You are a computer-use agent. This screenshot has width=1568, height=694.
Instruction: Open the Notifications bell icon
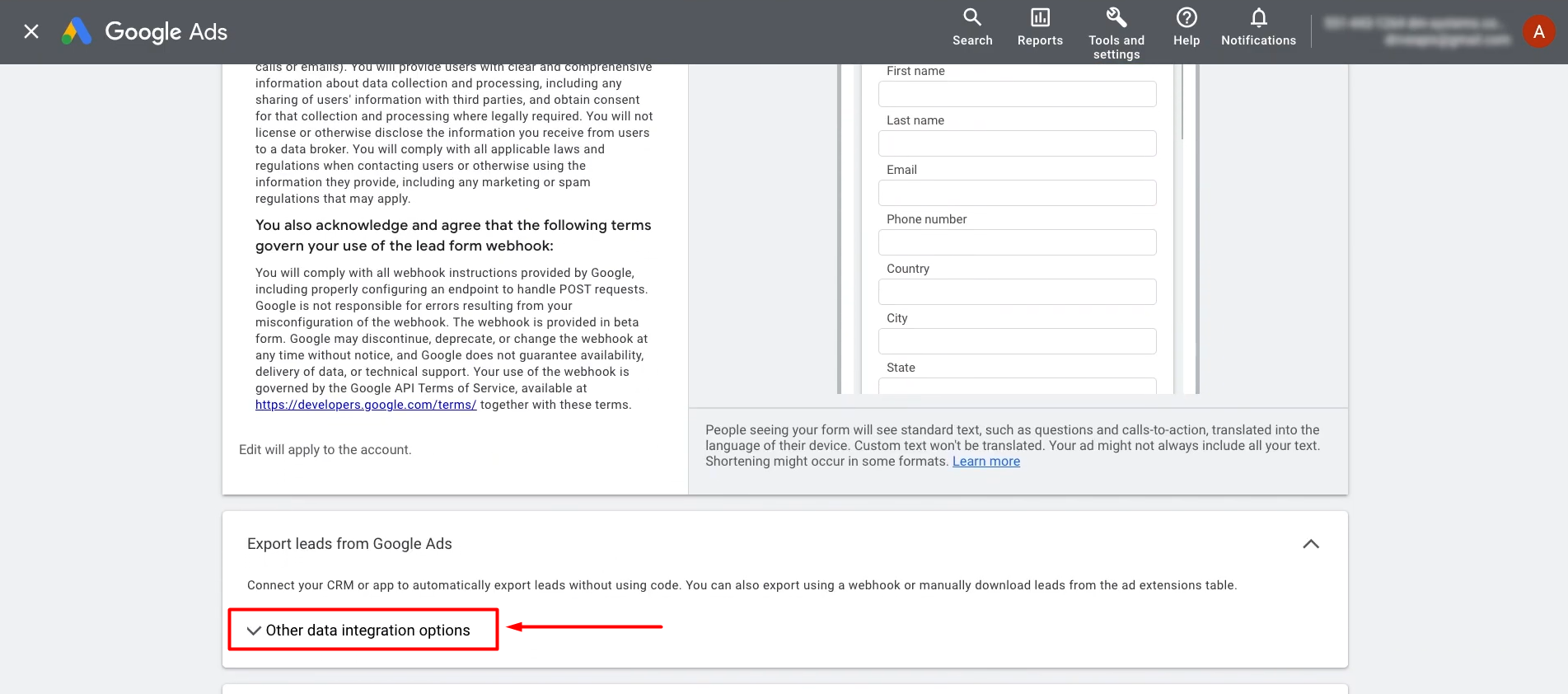pyautogui.click(x=1258, y=18)
